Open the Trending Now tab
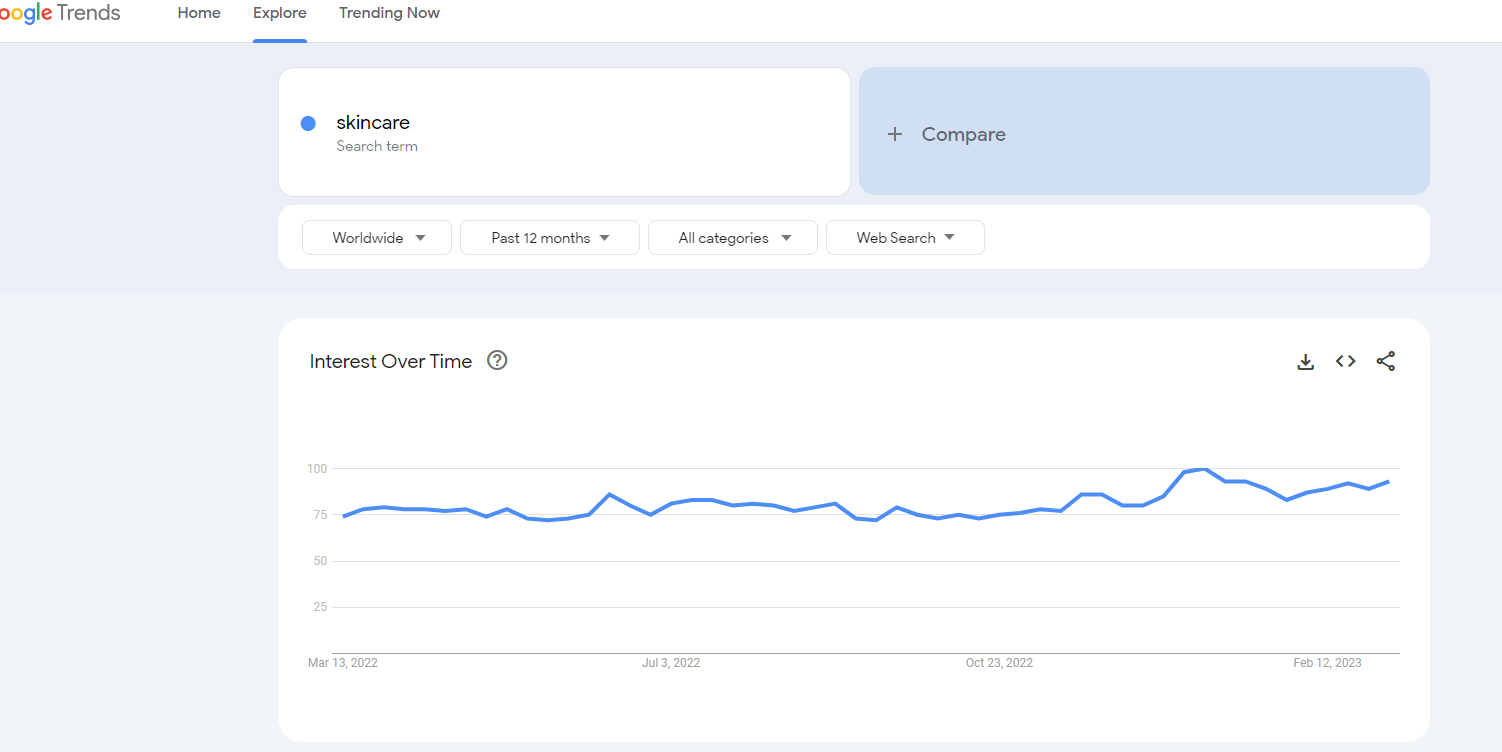 pos(389,13)
